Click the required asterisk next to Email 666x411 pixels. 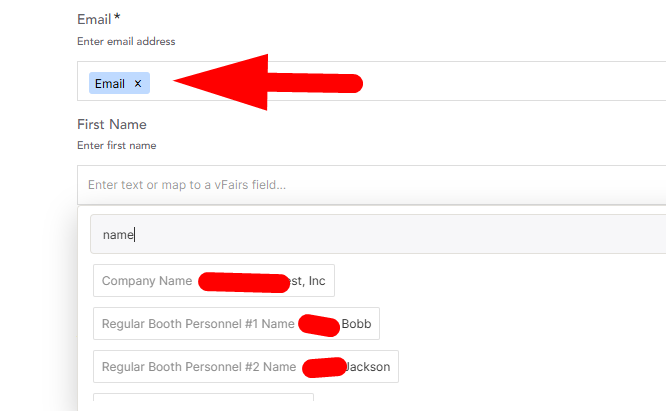pos(117,17)
